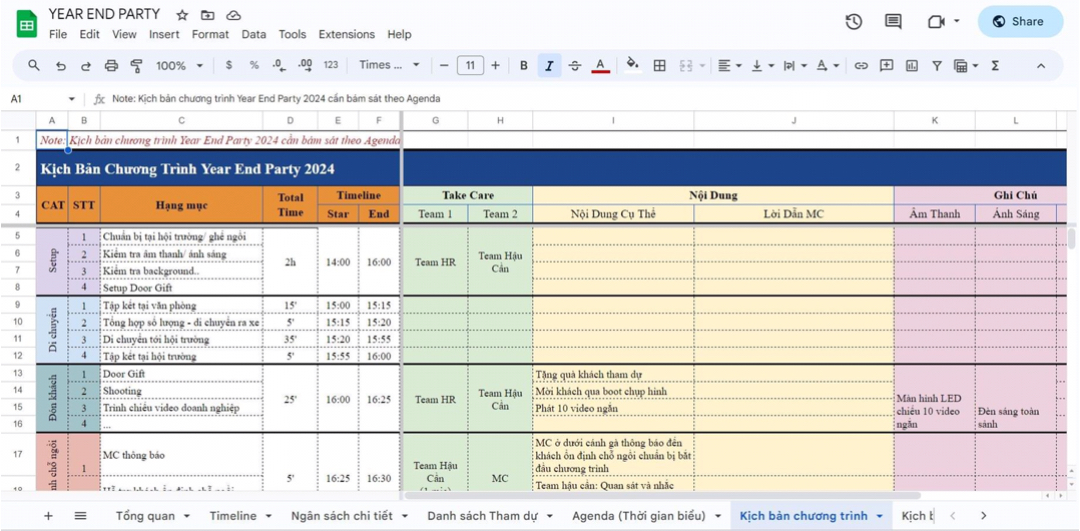This screenshot has height=531, width=1080.
Task: Click the insert chart icon
Action: tap(911, 66)
